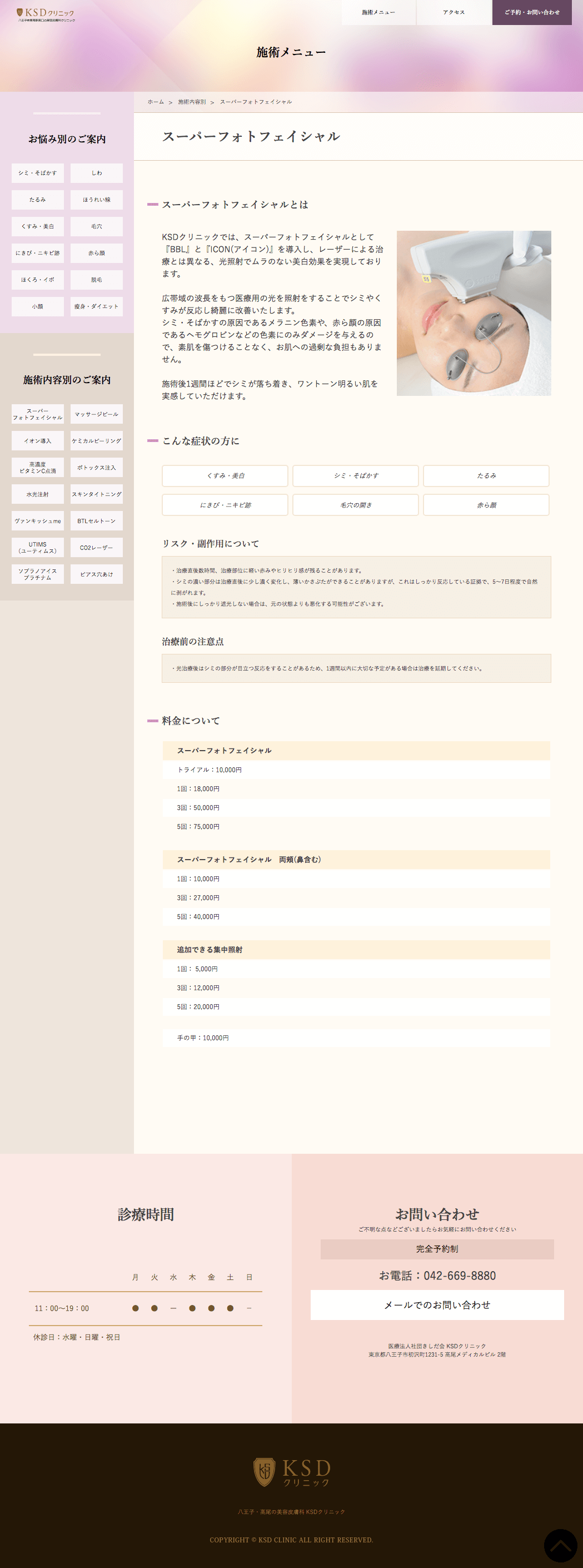
Task: Select the ほうれい線 sidebar button
Action: pos(96,200)
